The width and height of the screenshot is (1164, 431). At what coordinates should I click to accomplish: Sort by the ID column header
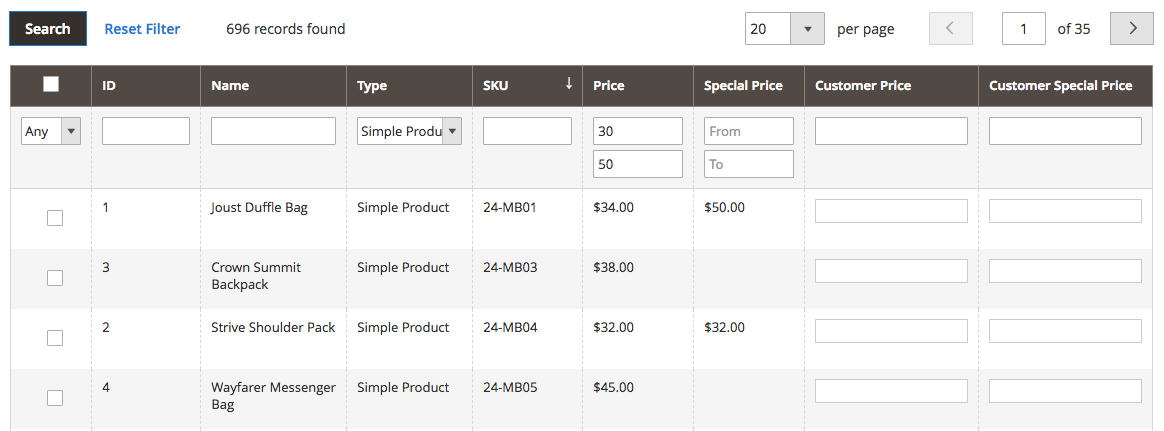pyautogui.click(x=146, y=85)
